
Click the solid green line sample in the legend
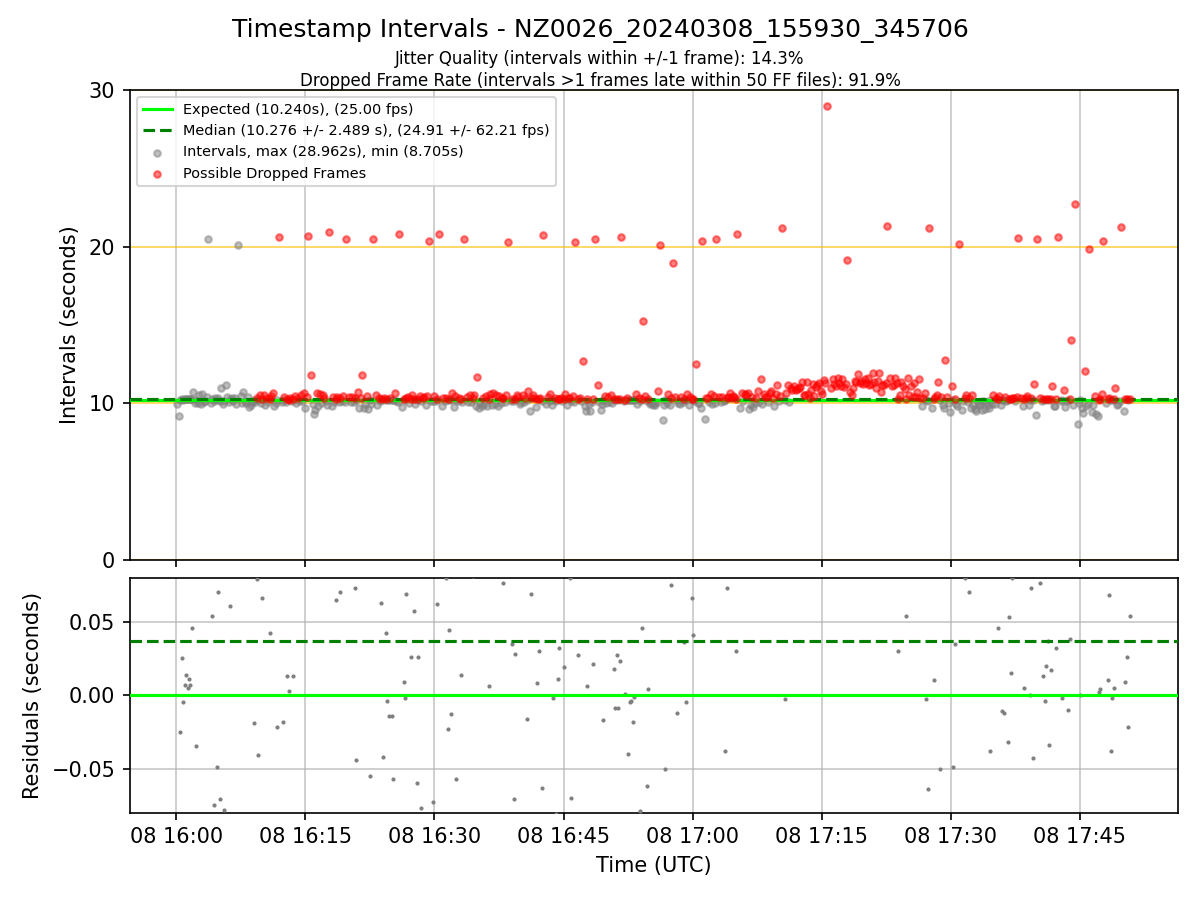(159, 109)
